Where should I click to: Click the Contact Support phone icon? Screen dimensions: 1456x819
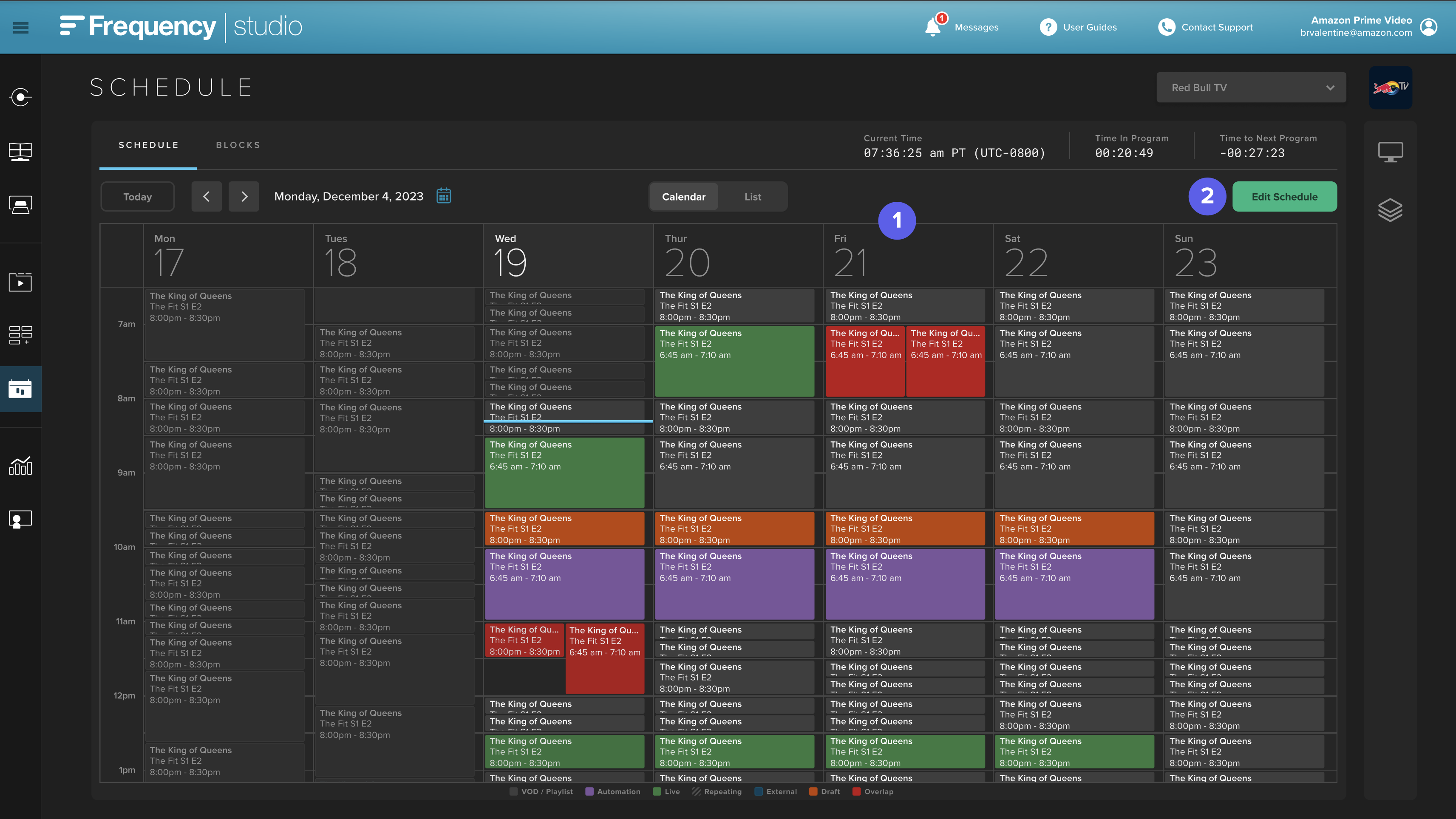click(1166, 27)
